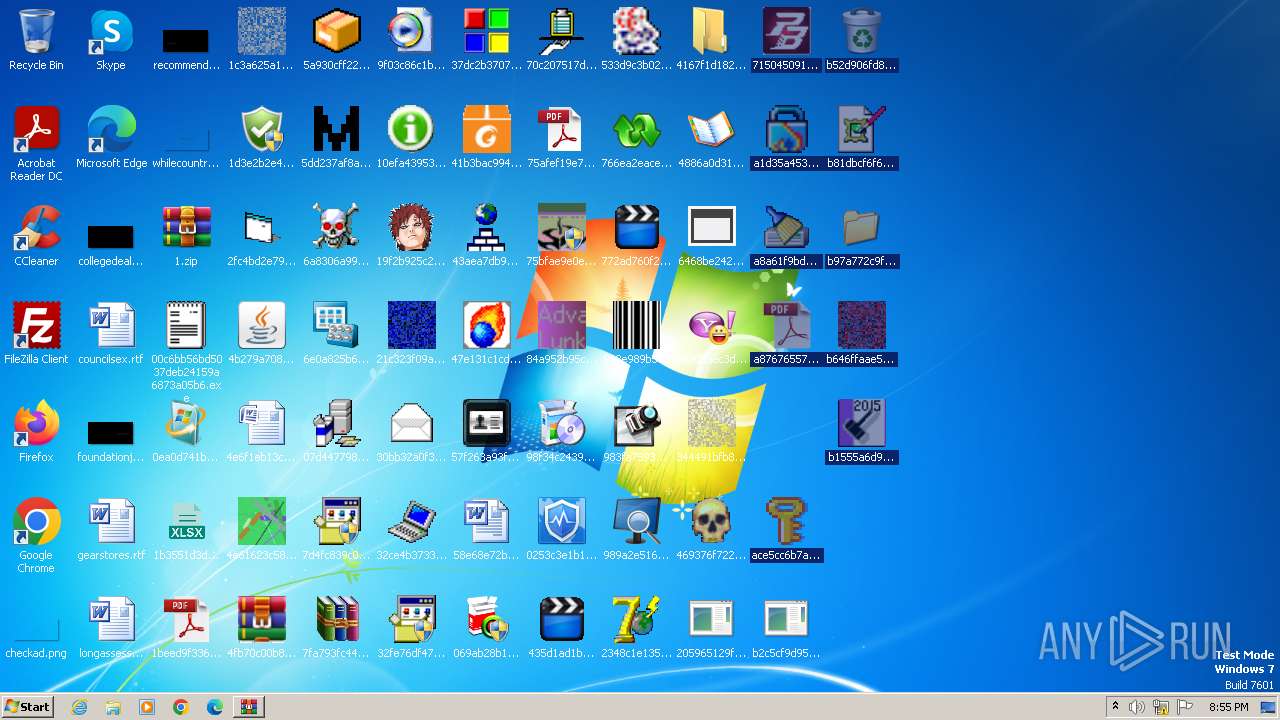Select the black M icon 5dd237af8a

(336, 138)
